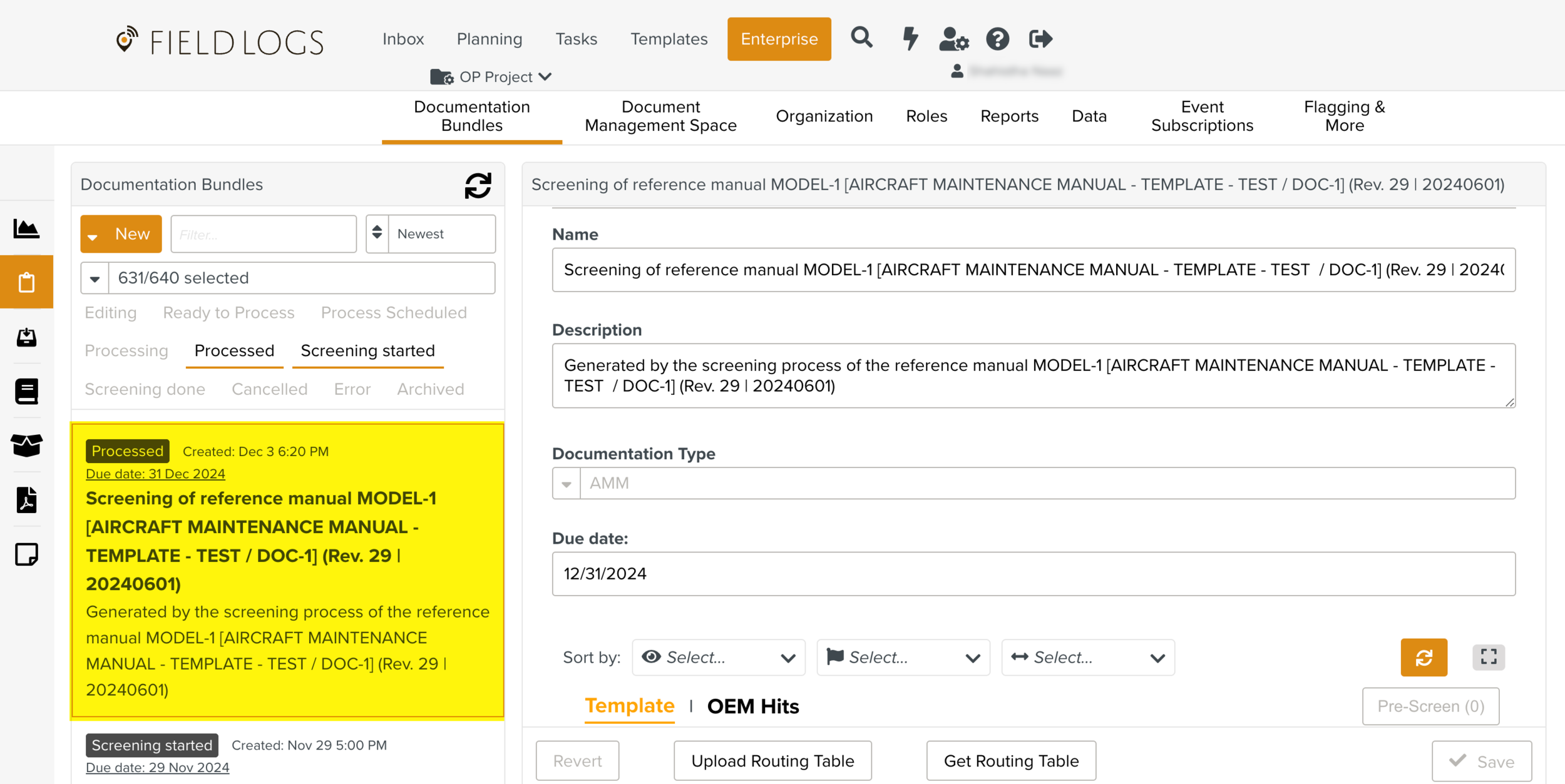Click the Get Routing Table button
This screenshot has width=1565, height=784.
point(1010,761)
